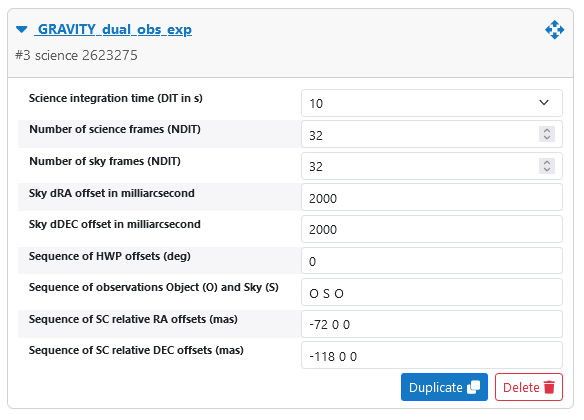Open the Science integration time dropdown

pyautogui.click(x=432, y=103)
